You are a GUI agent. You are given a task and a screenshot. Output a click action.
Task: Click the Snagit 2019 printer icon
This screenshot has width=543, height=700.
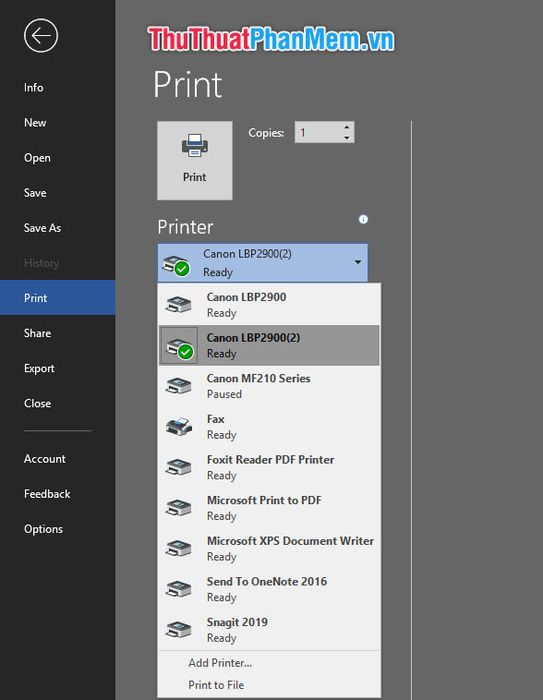tap(179, 630)
